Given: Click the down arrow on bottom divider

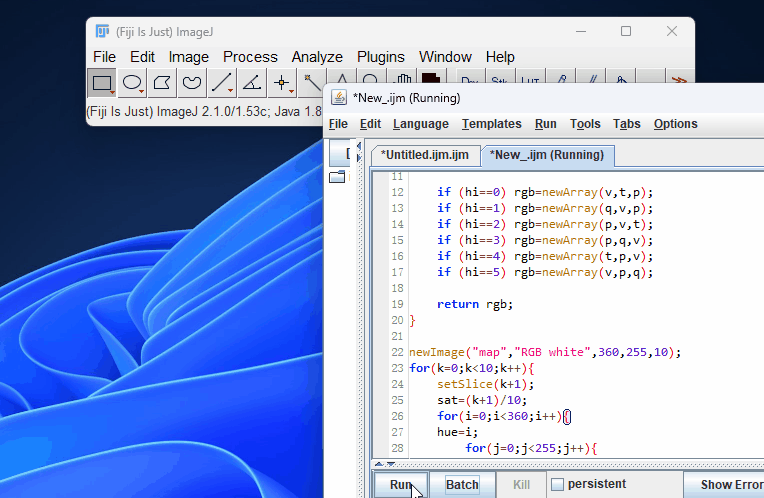Looking at the screenshot, I should coord(390,464).
